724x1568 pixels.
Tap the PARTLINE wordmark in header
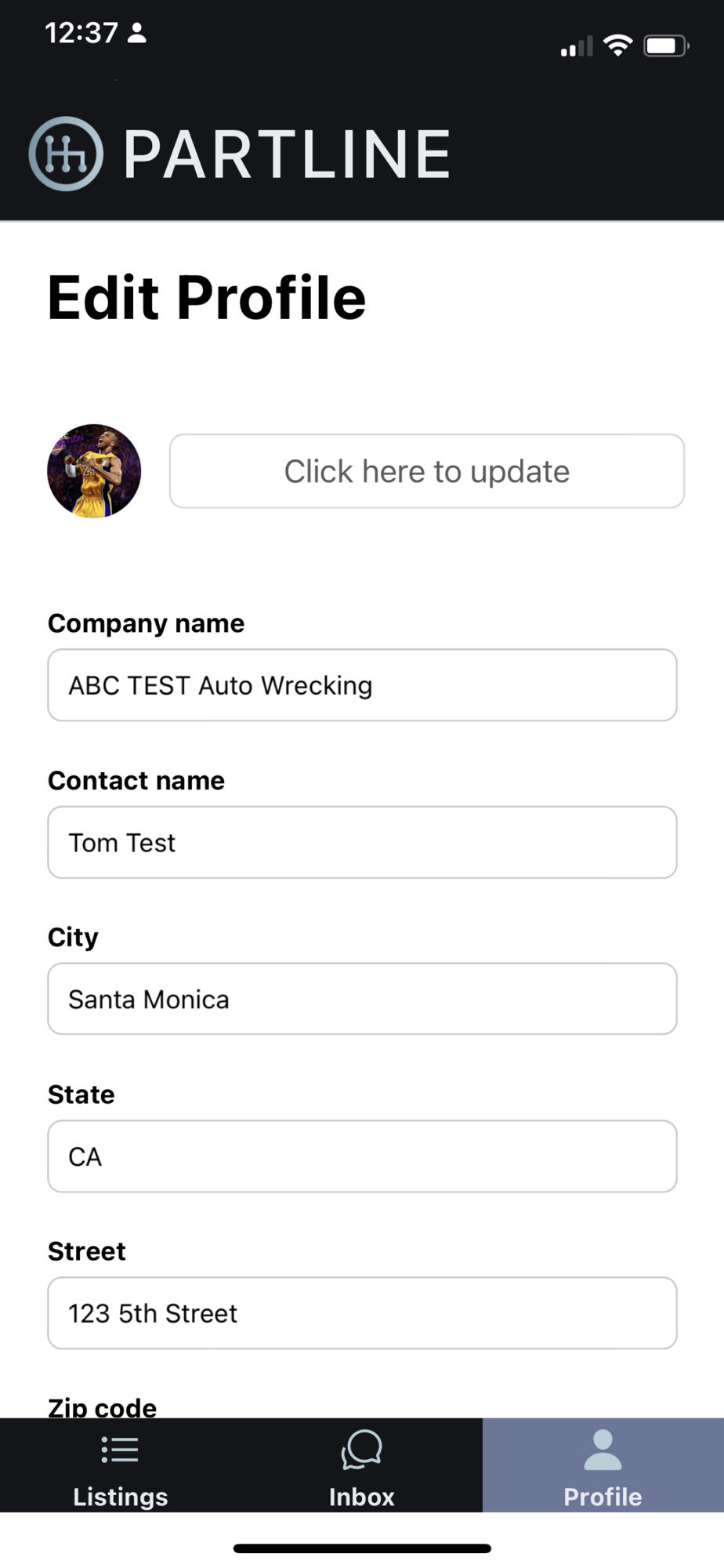point(287,154)
